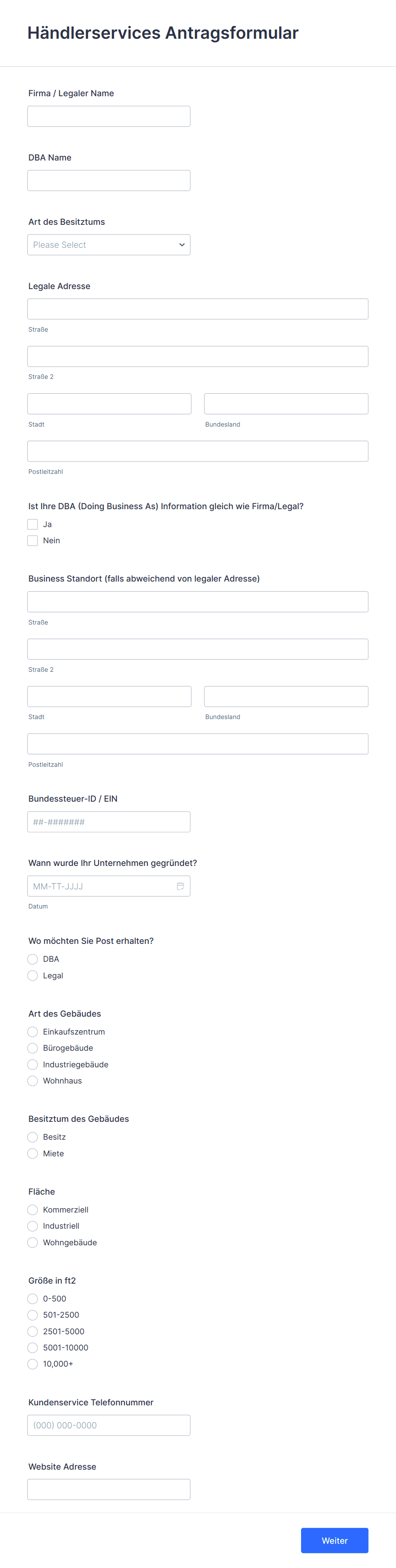Expand the Art des Besitztums dropdown

(109, 245)
